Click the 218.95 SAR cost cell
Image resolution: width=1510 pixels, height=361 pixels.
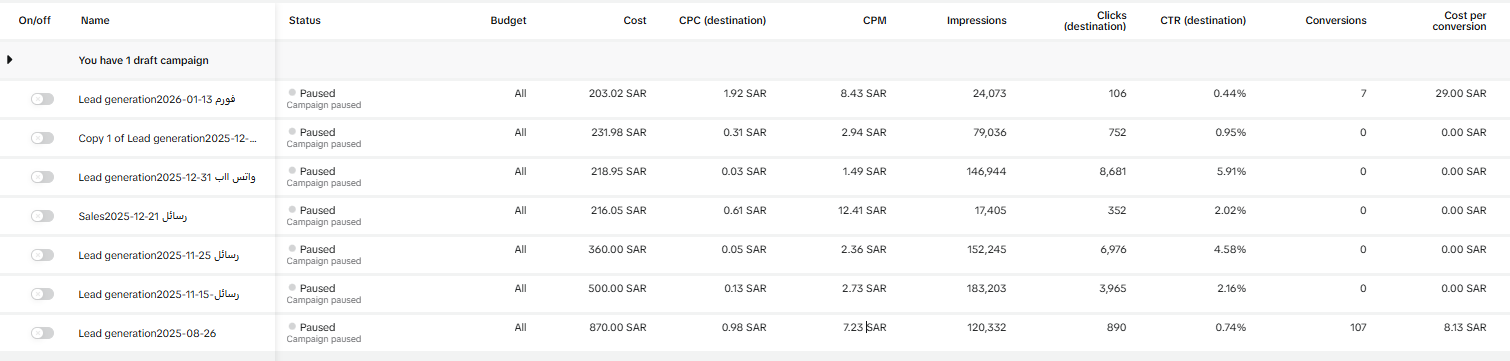pos(618,171)
